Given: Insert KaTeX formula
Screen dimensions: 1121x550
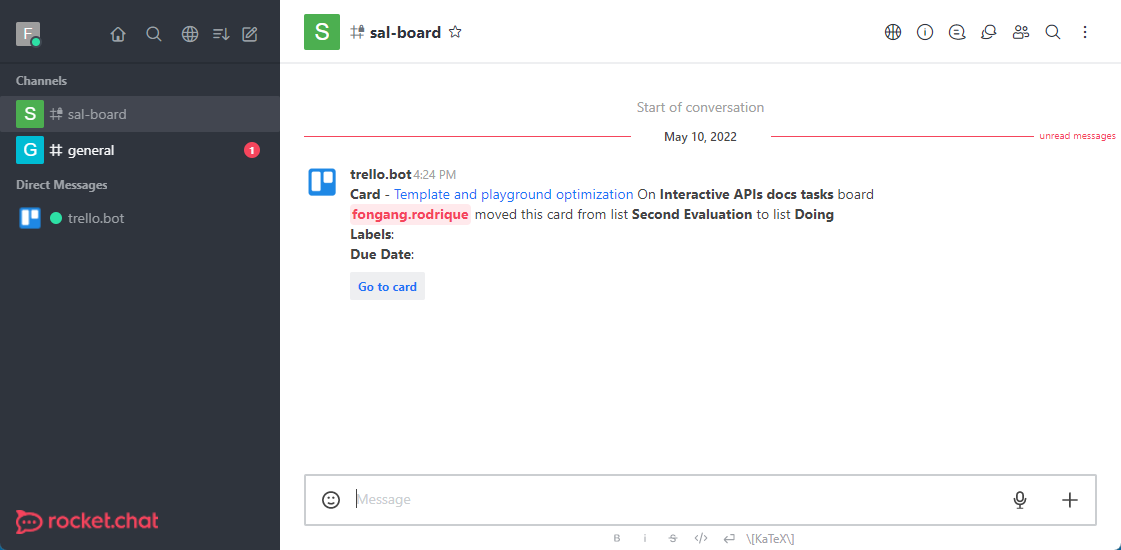Looking at the screenshot, I should pyautogui.click(x=770, y=539).
